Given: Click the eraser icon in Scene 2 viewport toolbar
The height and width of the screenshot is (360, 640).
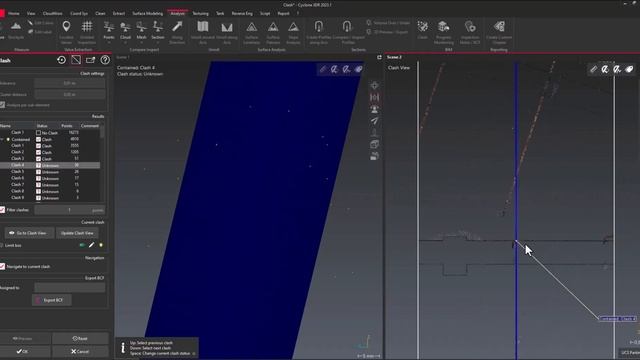Looking at the screenshot, I should tap(629, 69).
